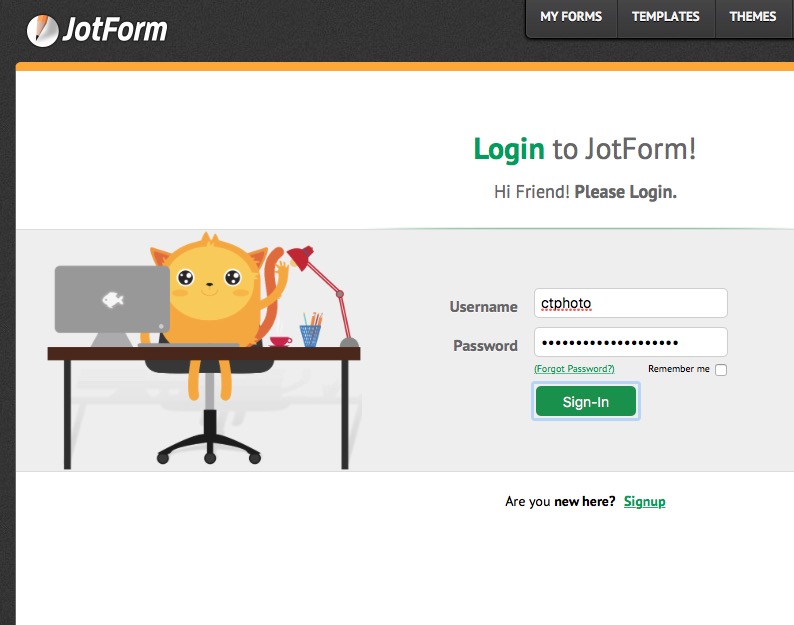Viewport: 794px width, 625px height.
Task: Click the Remember me label text
Action: click(x=679, y=369)
